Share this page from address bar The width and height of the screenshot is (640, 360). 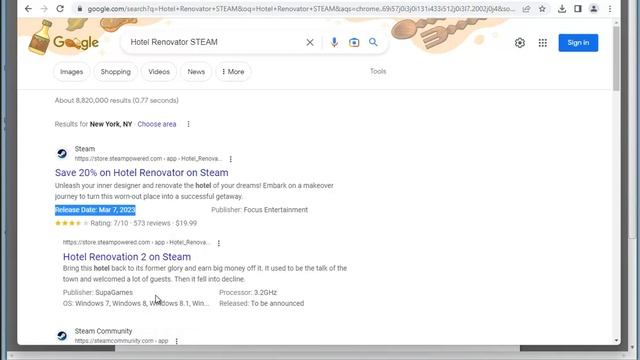(x=527, y=9)
